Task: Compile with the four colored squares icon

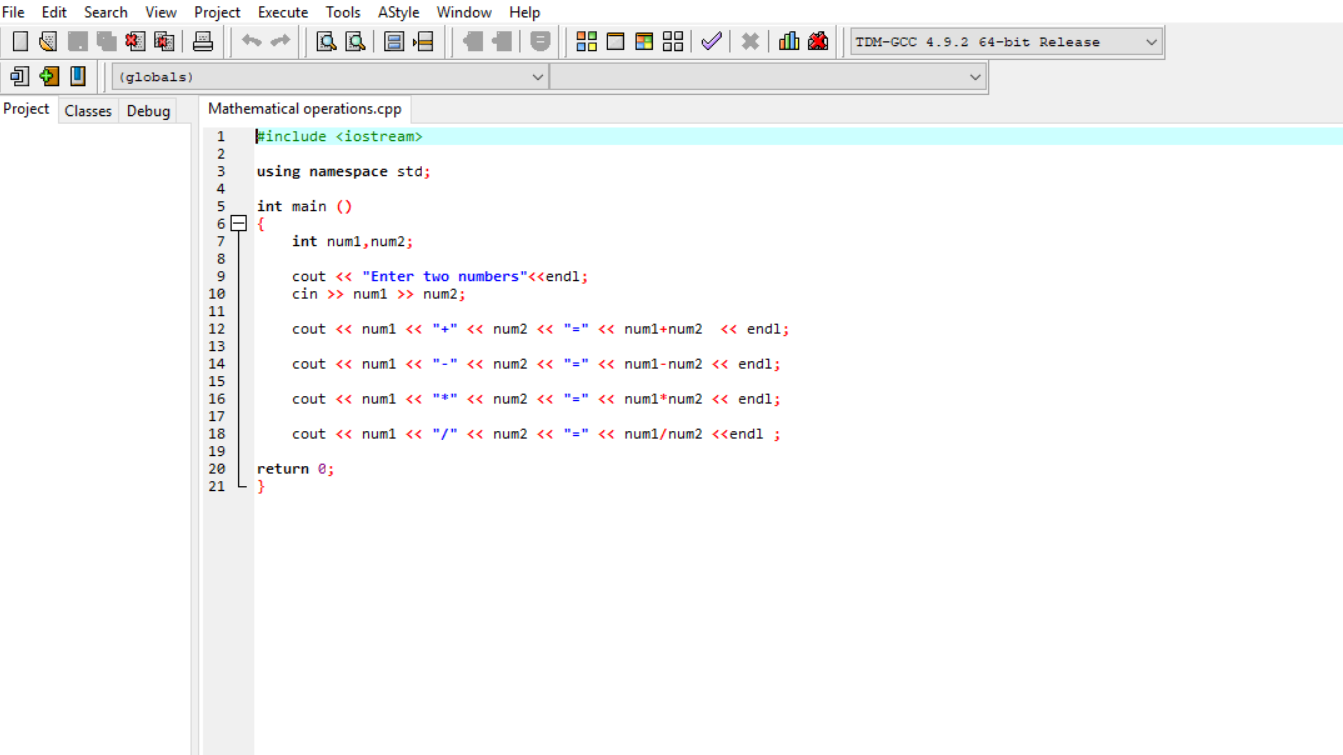Action: (x=587, y=41)
